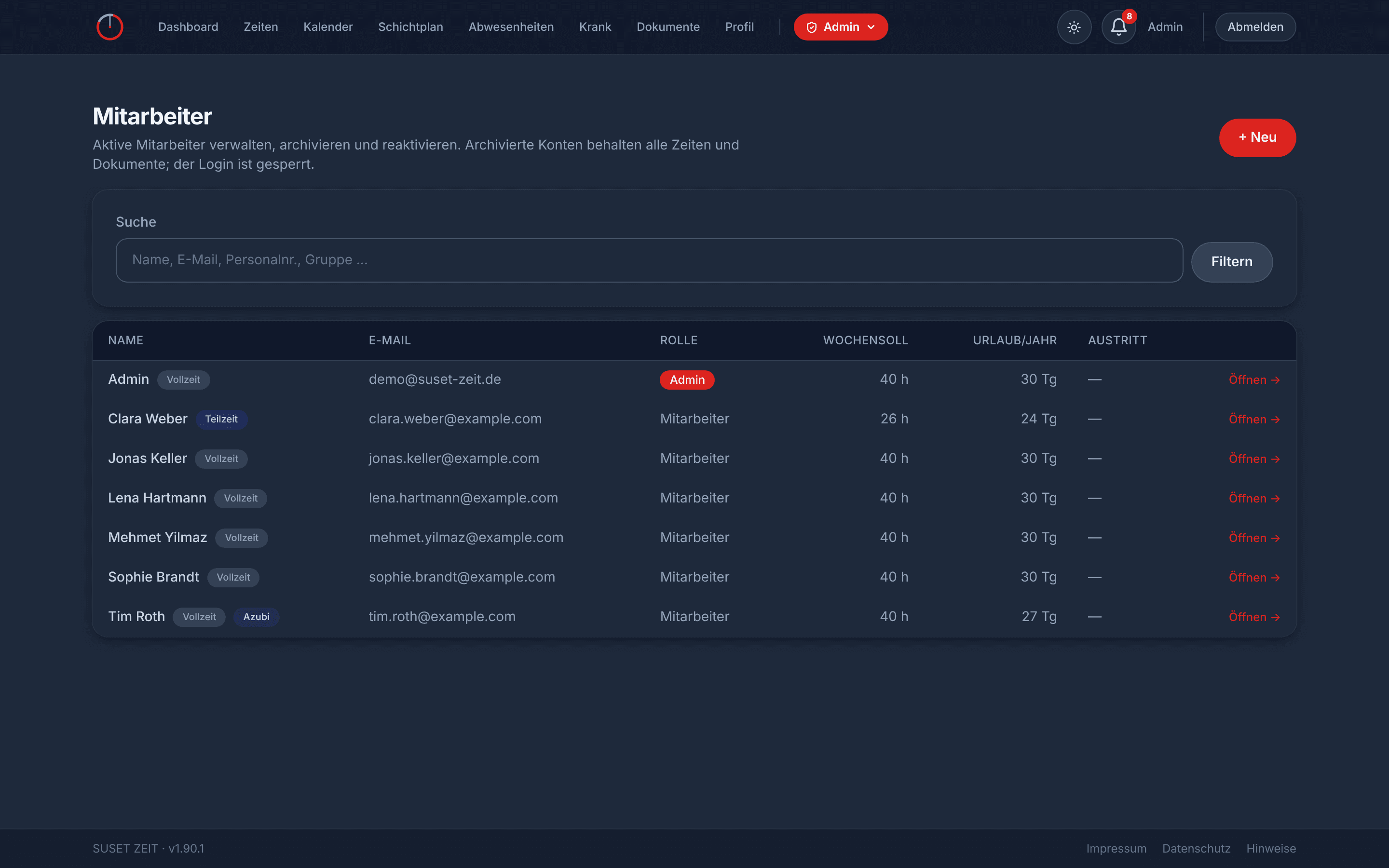Open the Zeiten page

tap(260, 27)
